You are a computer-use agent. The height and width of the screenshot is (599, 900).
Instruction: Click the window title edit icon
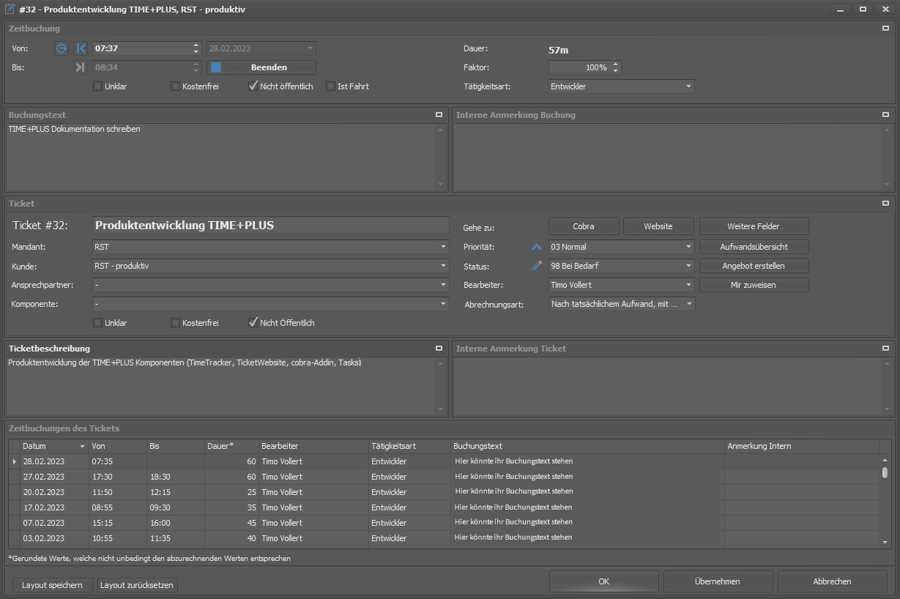(10, 9)
